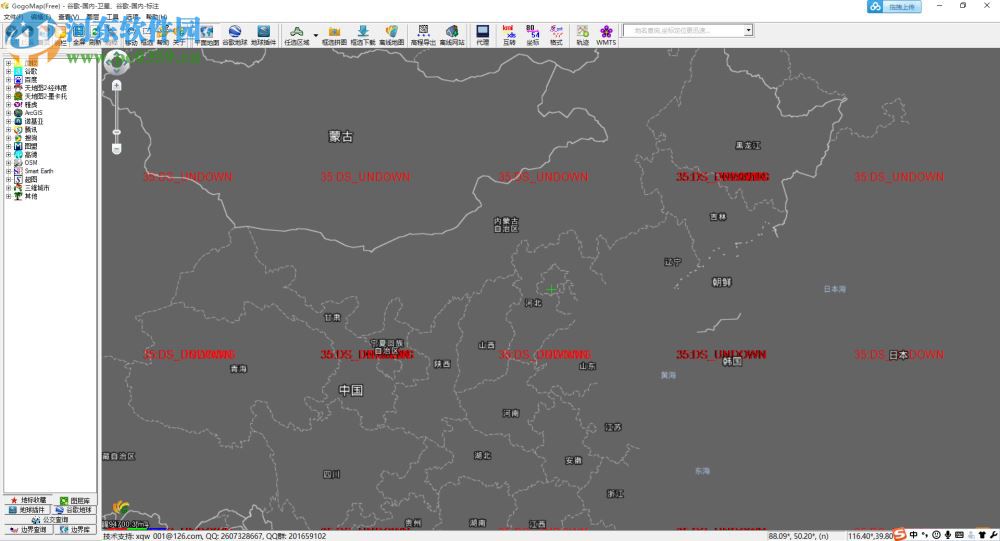Click the 拖拽上传 cloud upload button
This screenshot has width=1000, height=541.
pyautogui.click(x=893, y=6)
